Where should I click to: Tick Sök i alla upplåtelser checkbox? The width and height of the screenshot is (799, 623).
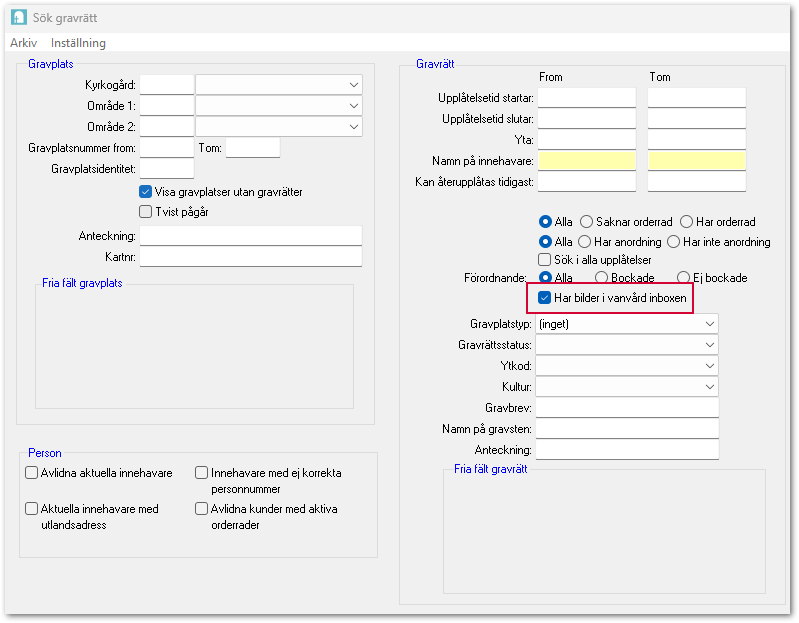tap(545, 260)
